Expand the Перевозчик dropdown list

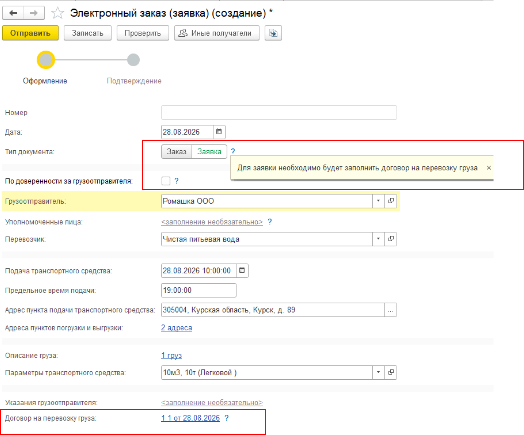click(x=378, y=239)
